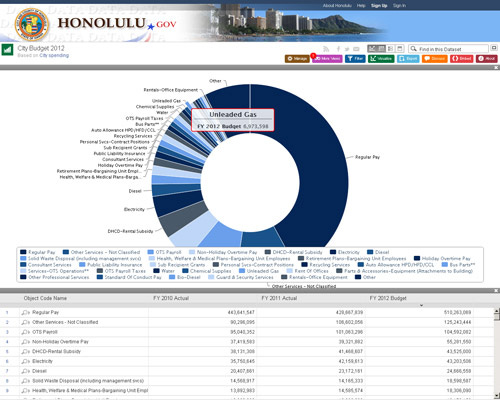Email the dataset using the envelope icon
Screen dimensions: 500x400
click(356, 49)
